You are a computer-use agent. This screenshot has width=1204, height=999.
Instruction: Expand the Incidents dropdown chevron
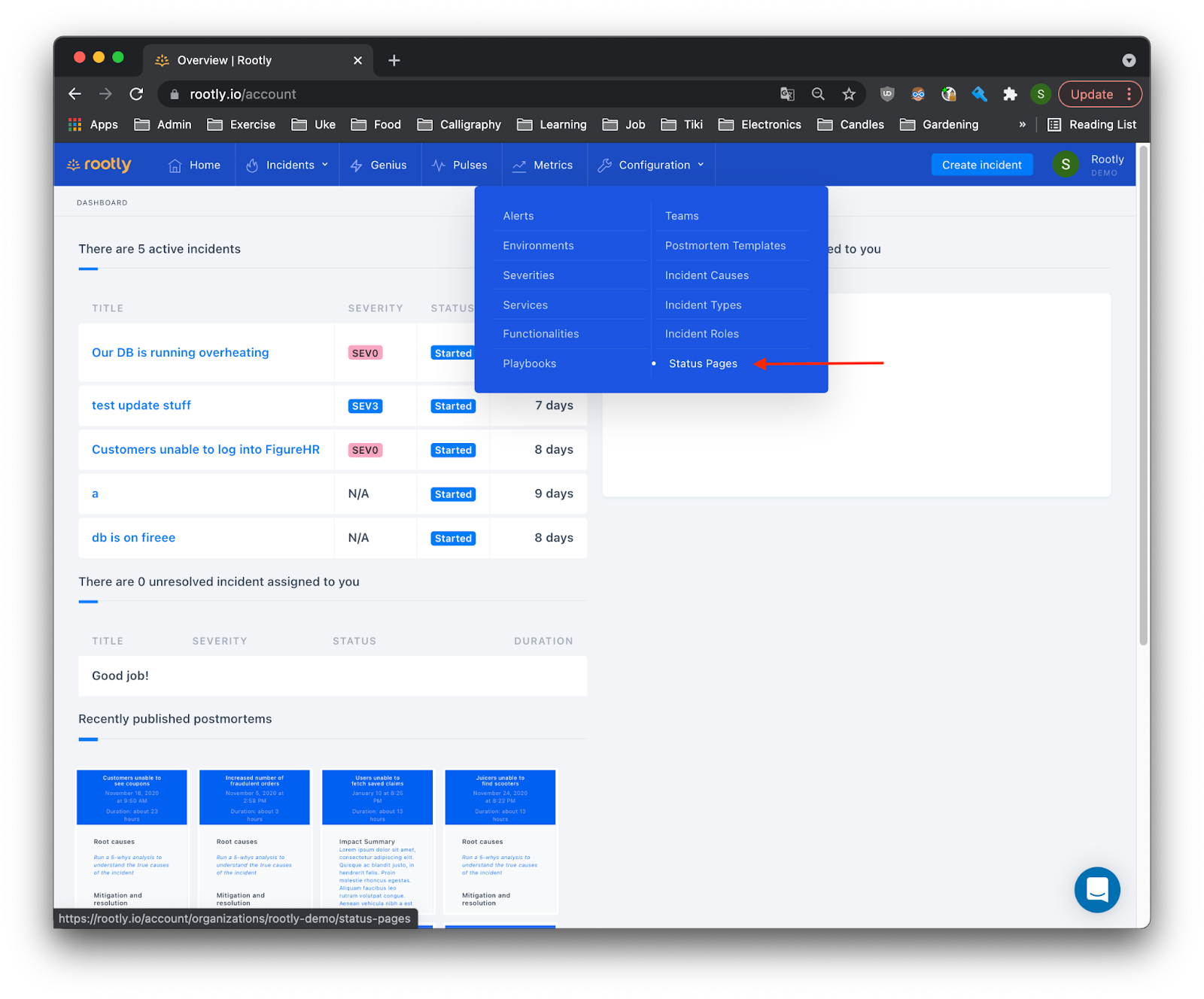pyautogui.click(x=325, y=165)
